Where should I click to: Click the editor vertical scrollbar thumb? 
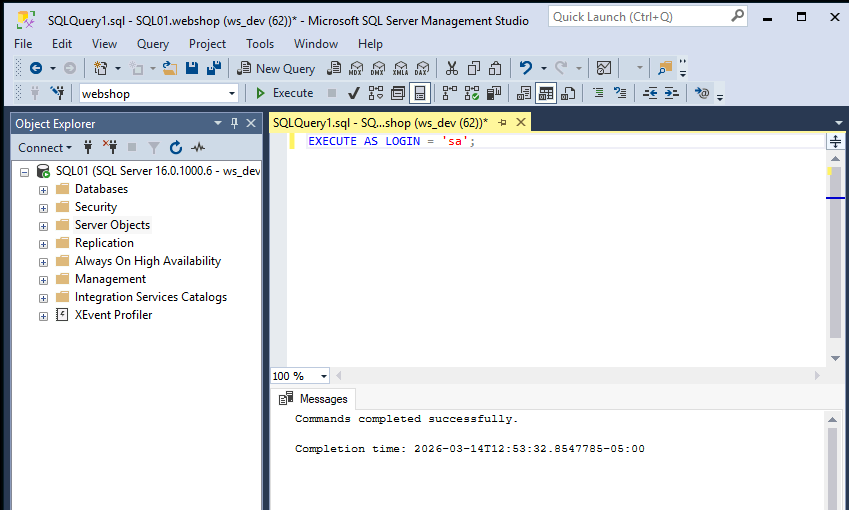[835, 252]
